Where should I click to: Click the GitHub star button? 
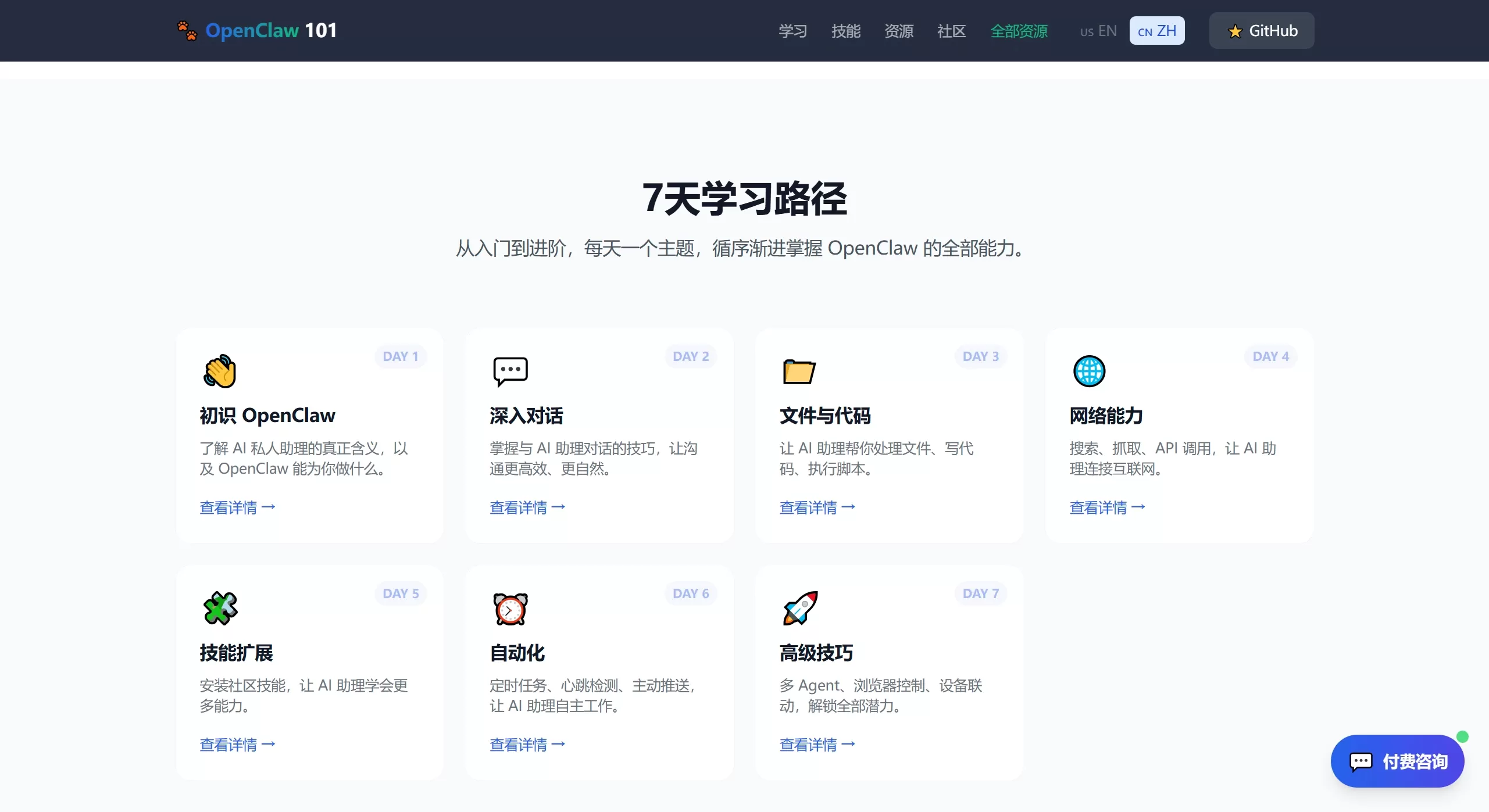[x=1261, y=31]
